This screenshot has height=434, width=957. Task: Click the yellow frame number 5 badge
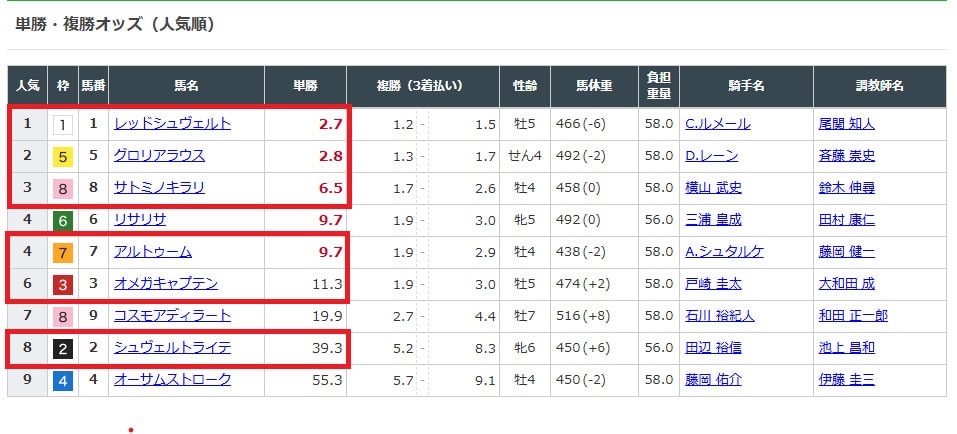pyautogui.click(x=62, y=156)
